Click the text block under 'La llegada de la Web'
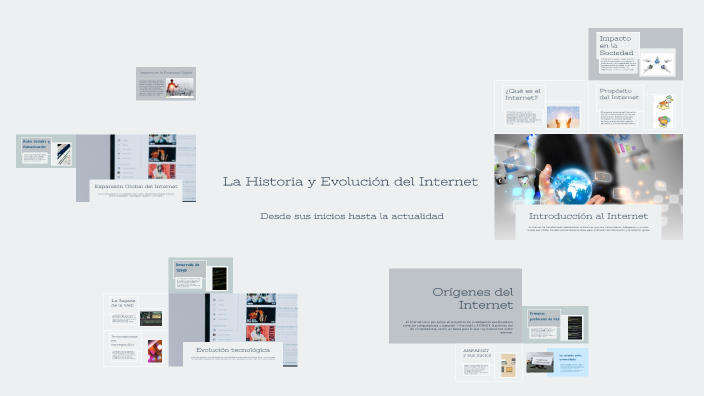The height and width of the screenshot is (396, 704). [x=123, y=318]
